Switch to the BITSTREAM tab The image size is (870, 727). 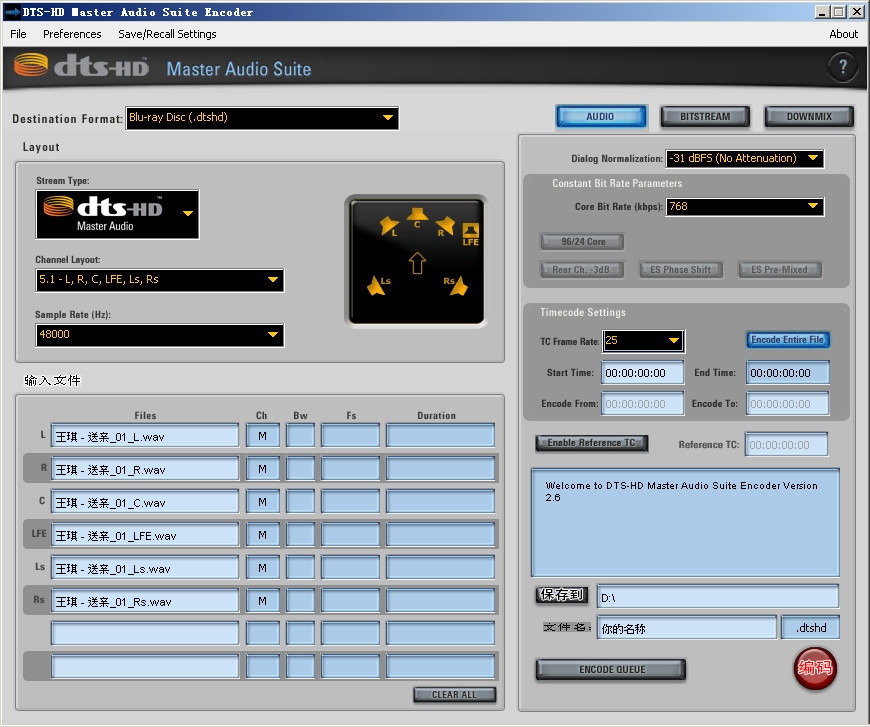[x=705, y=117]
